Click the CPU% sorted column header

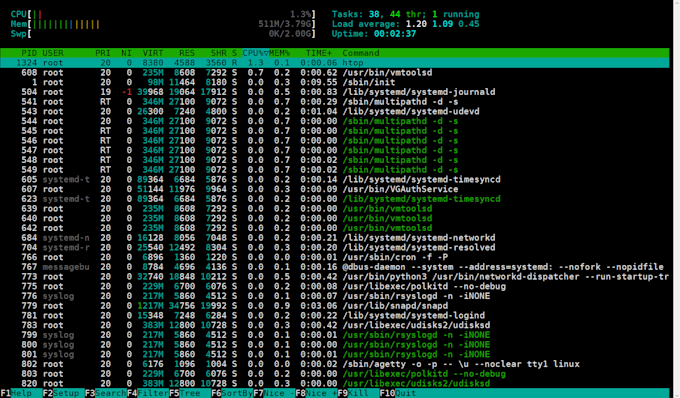click(x=255, y=53)
